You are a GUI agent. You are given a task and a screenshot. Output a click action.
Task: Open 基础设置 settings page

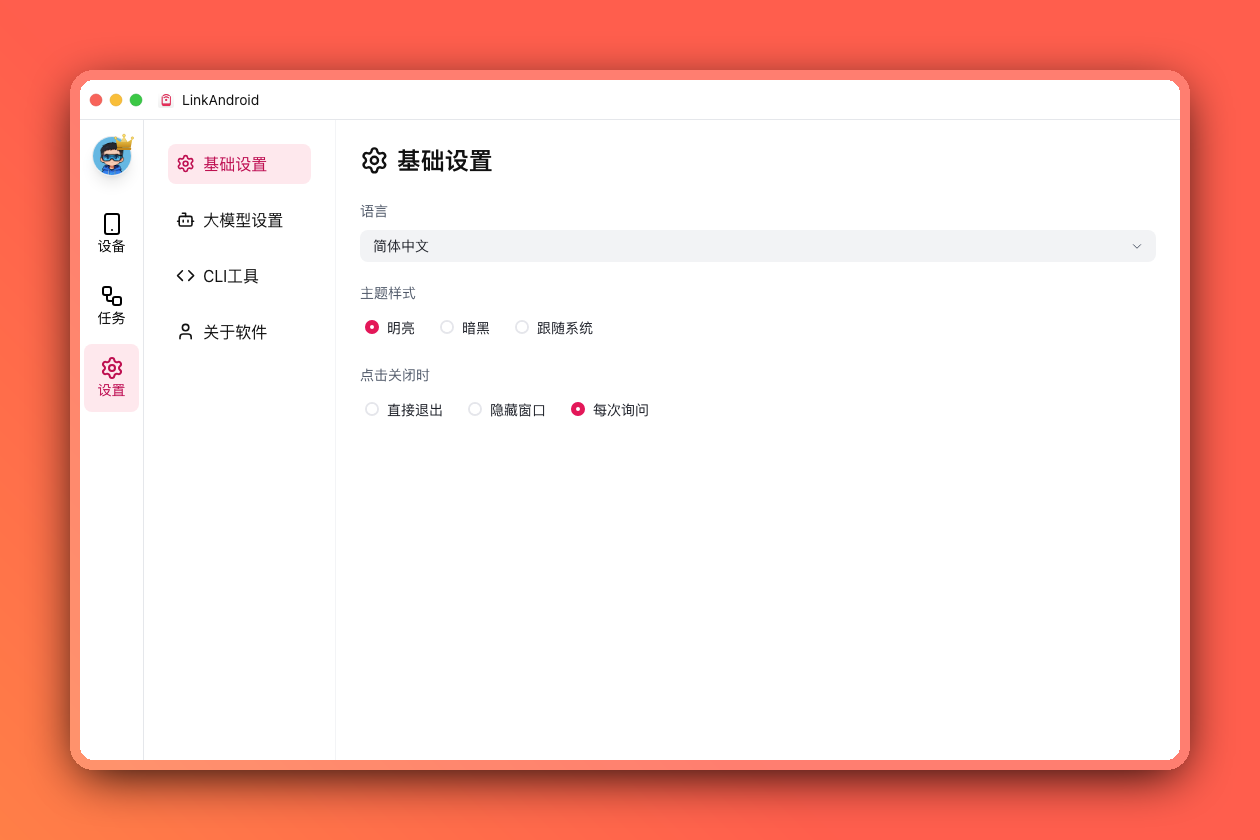click(239, 164)
